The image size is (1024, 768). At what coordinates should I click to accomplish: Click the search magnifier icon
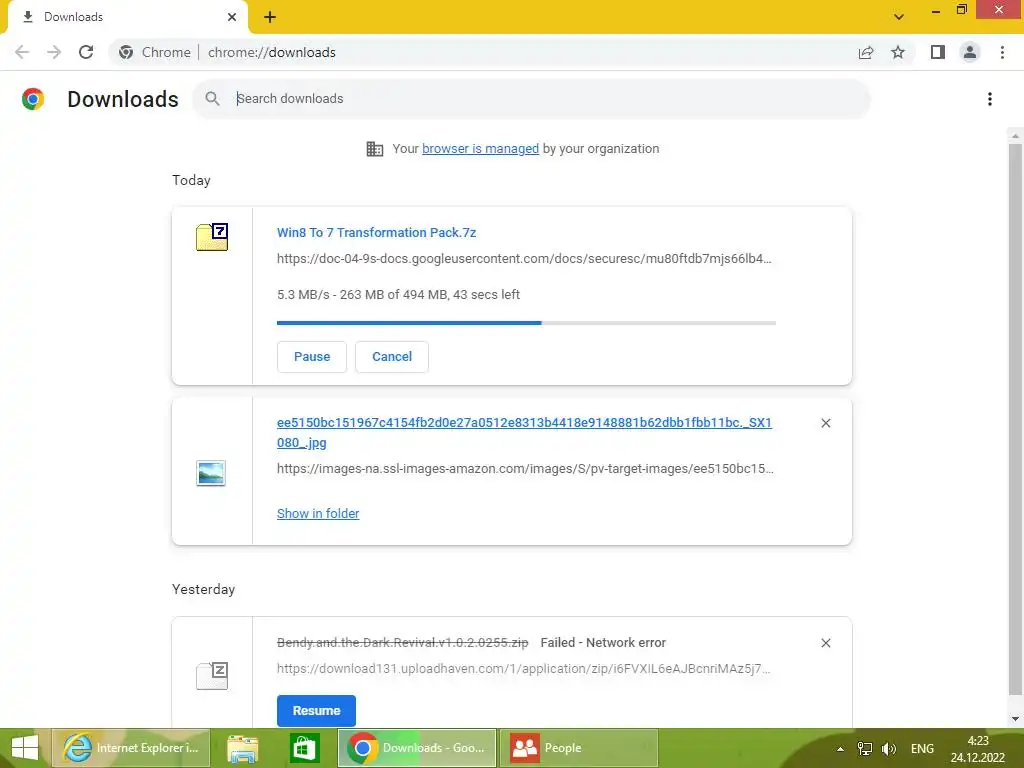point(212,99)
